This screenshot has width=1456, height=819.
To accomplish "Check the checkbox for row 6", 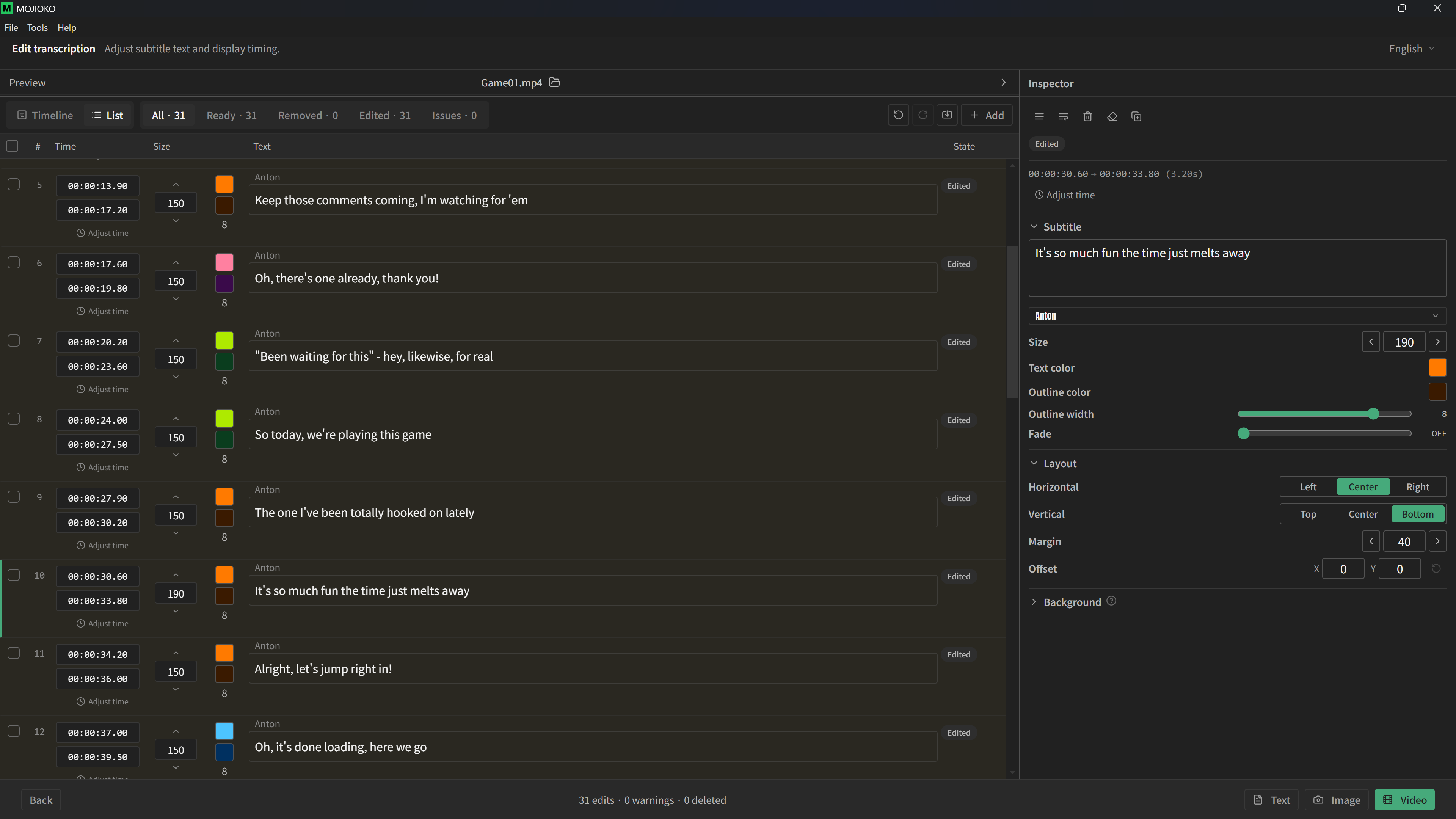I will tap(14, 262).
